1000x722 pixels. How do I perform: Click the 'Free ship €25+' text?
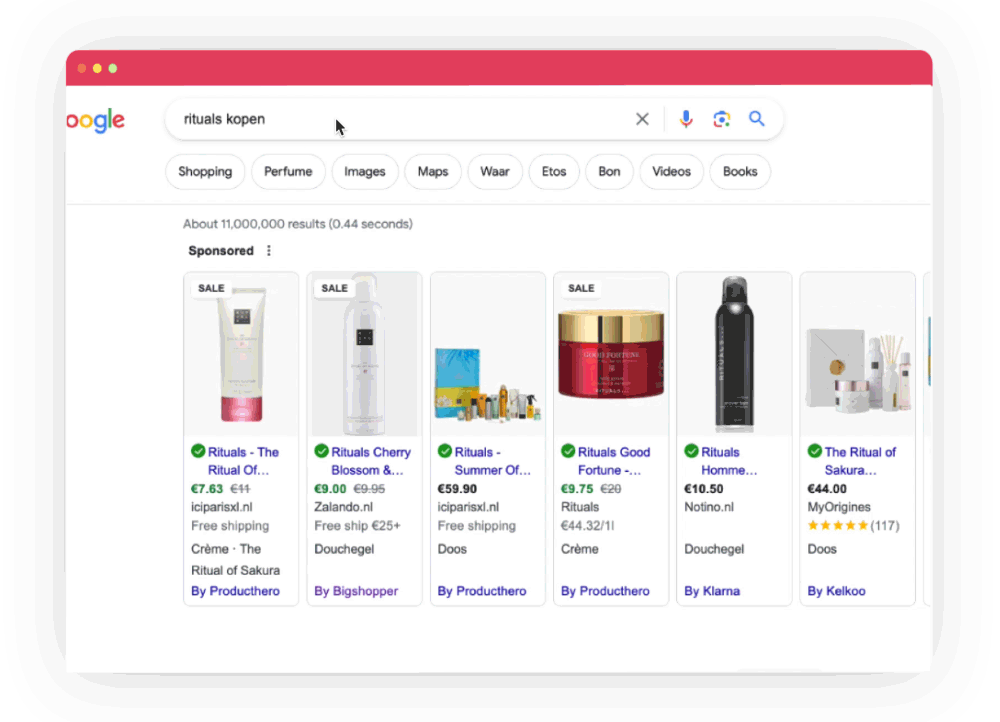357,526
